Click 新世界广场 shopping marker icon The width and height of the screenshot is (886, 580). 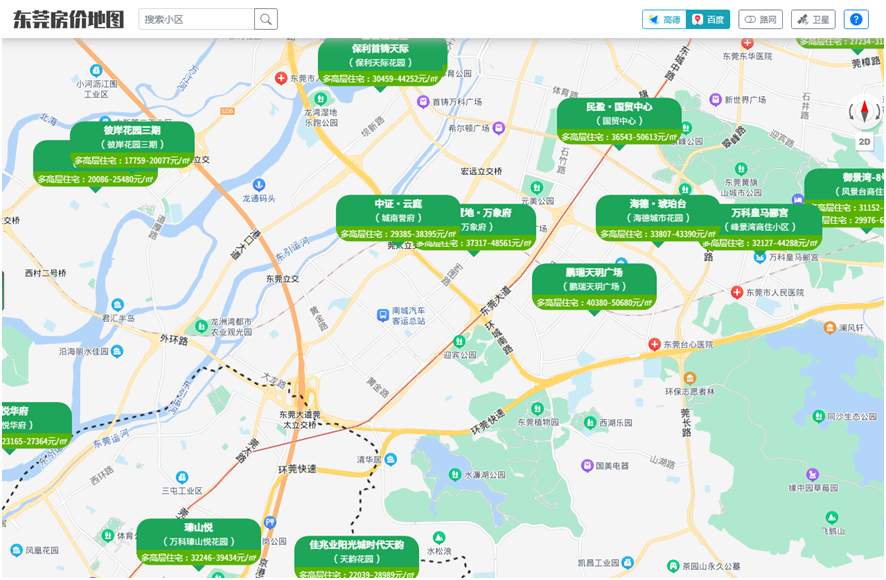714,100
